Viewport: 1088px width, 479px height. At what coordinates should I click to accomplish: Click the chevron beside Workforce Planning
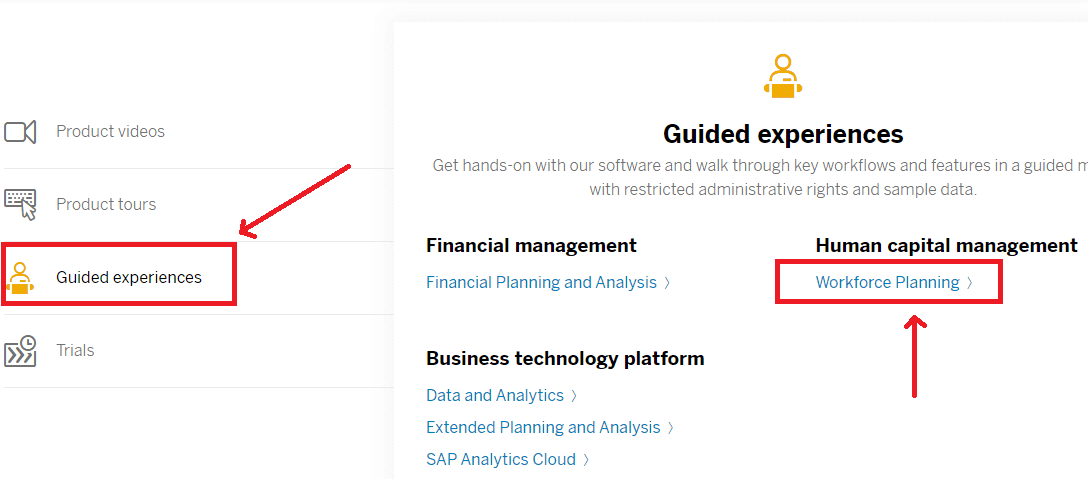970,283
